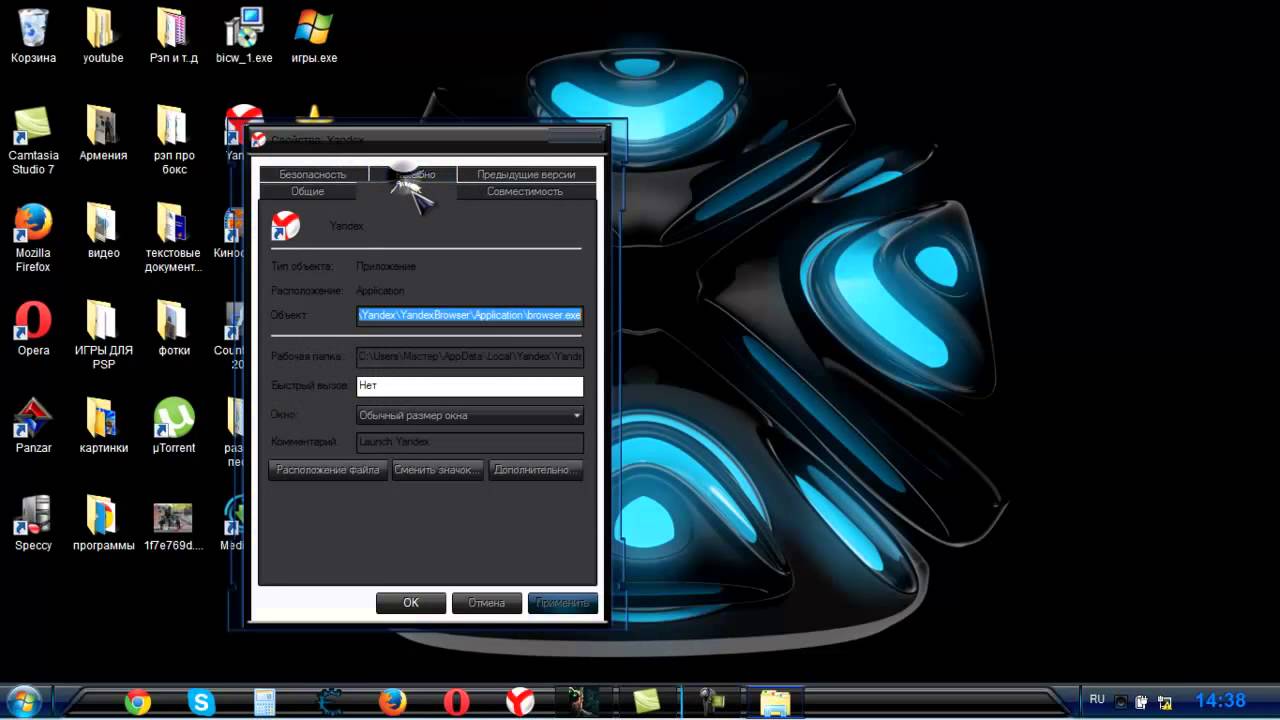Open the Корзина recycle bin icon

(x=33, y=36)
